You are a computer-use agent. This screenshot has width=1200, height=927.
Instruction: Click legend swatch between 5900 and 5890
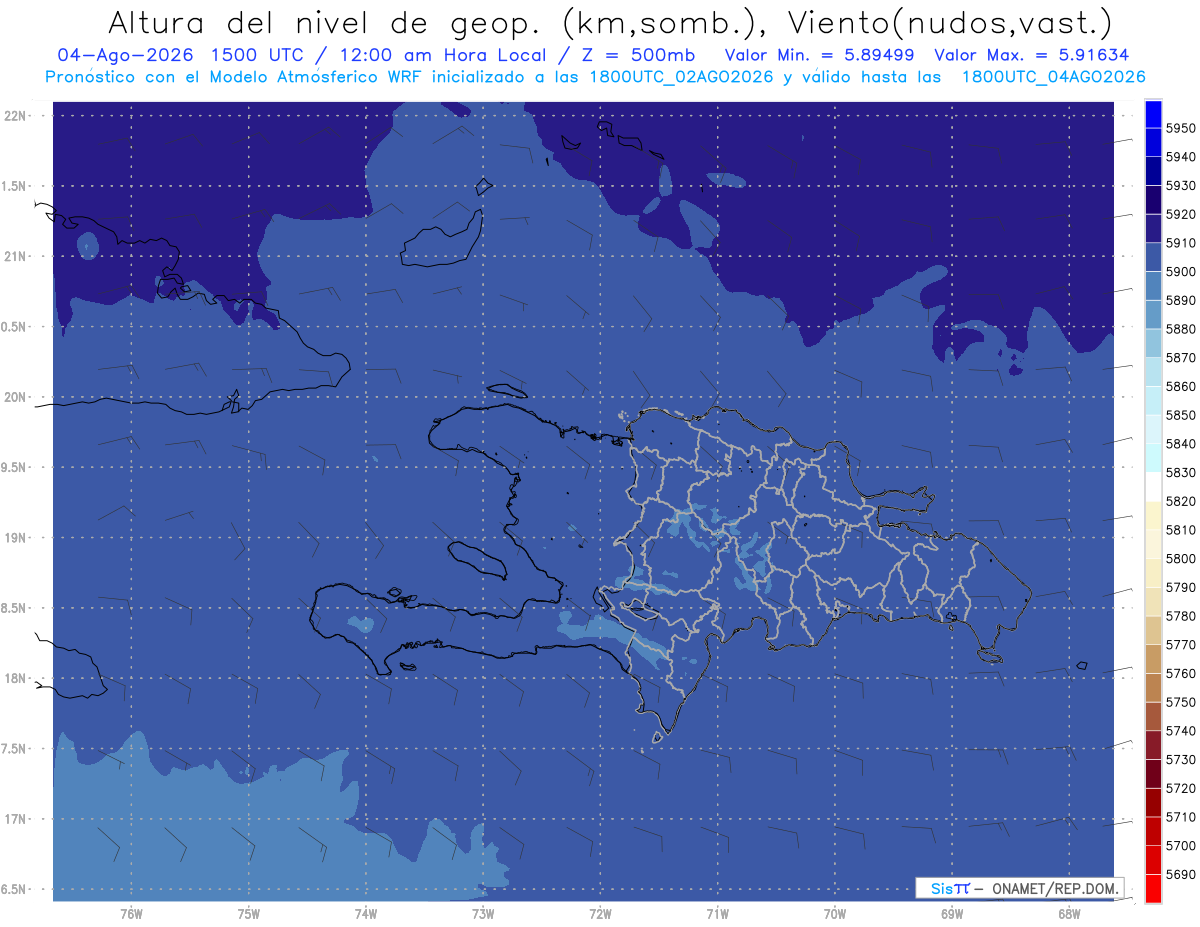pos(1152,286)
